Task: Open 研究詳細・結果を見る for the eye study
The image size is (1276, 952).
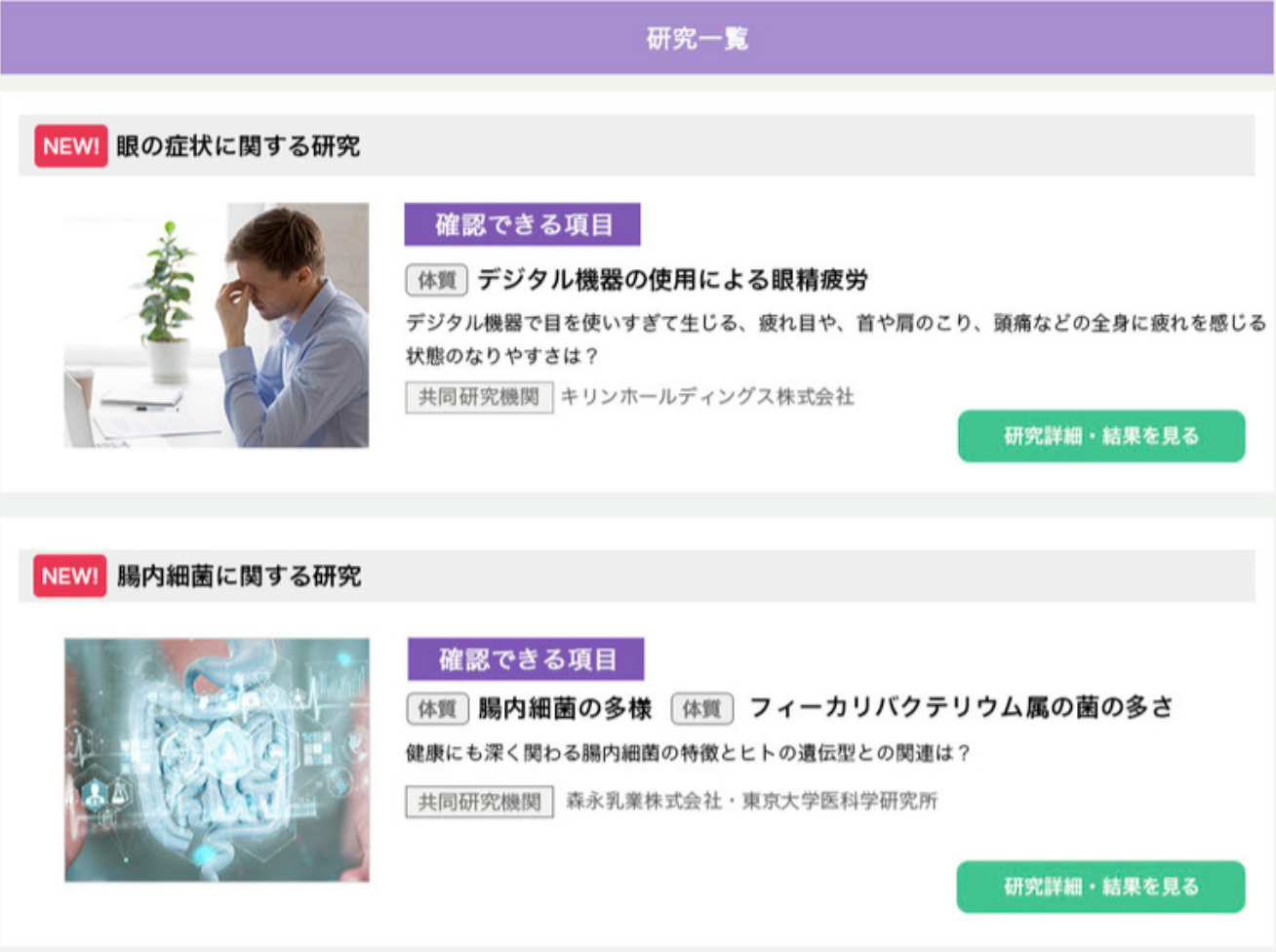Action: (x=1101, y=436)
